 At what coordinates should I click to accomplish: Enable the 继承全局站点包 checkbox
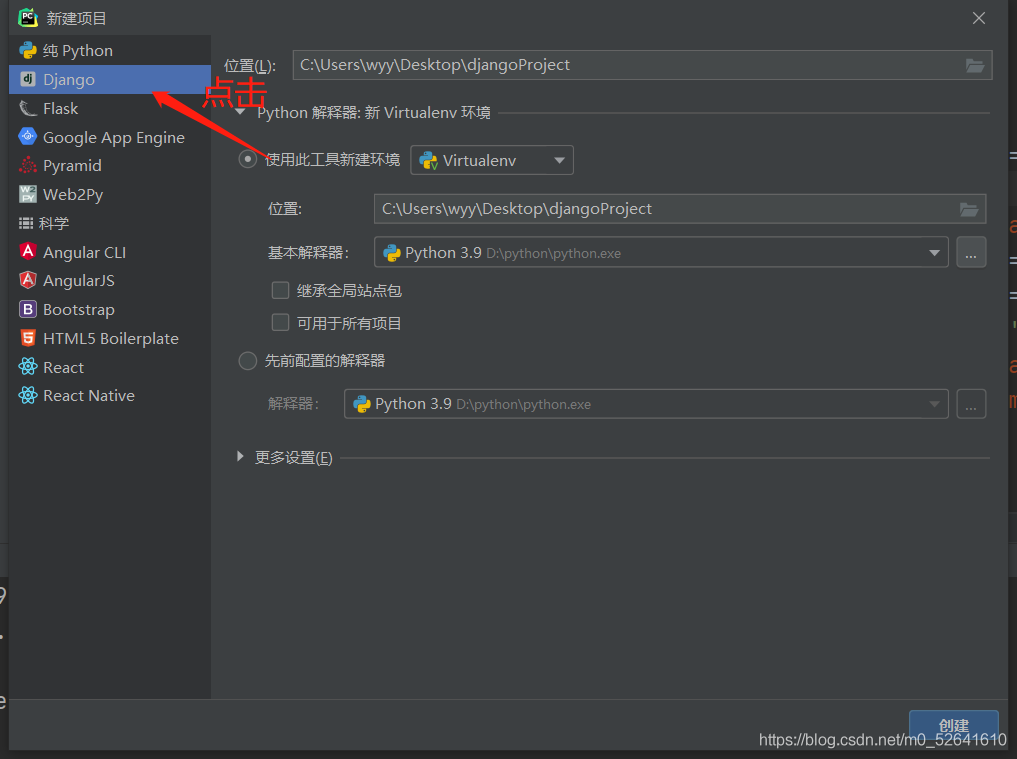[280, 290]
